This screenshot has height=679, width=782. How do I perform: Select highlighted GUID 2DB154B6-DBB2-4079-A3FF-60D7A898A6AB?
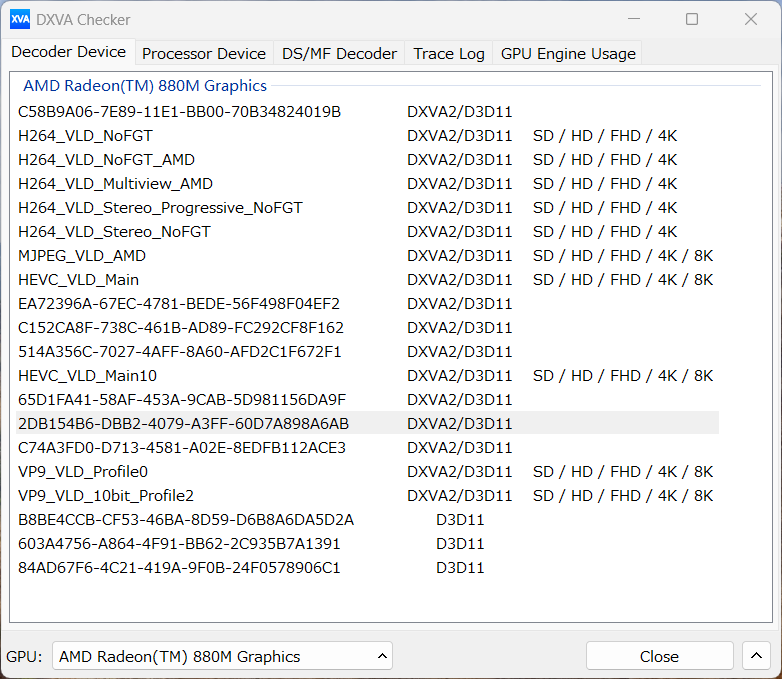367,424
